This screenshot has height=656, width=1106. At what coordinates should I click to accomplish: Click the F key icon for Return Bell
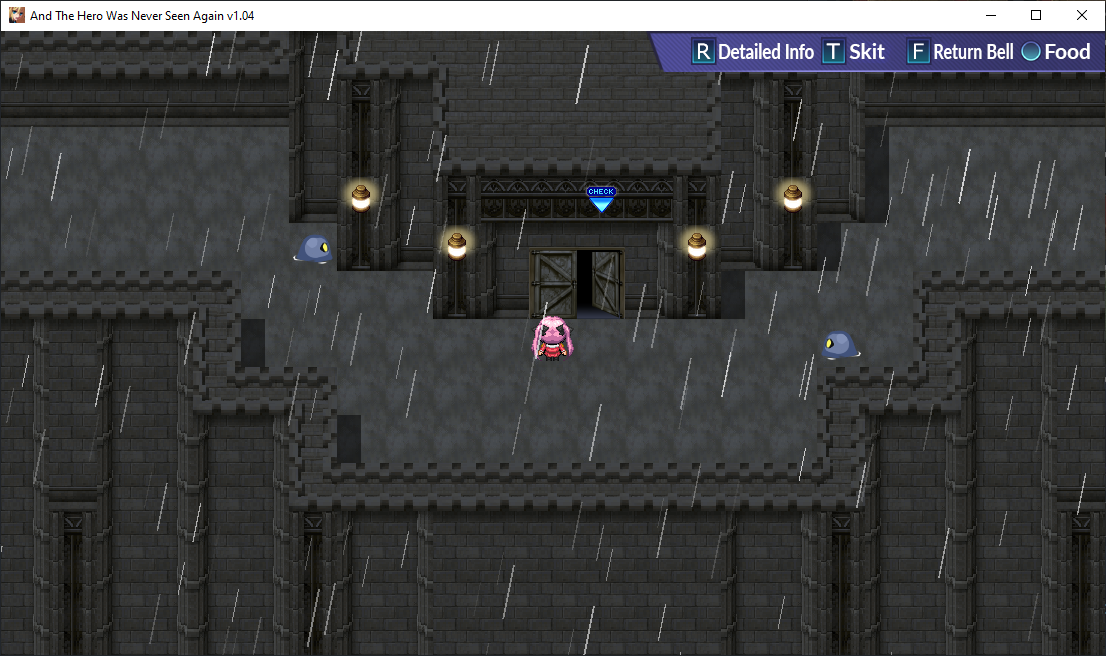tap(918, 51)
